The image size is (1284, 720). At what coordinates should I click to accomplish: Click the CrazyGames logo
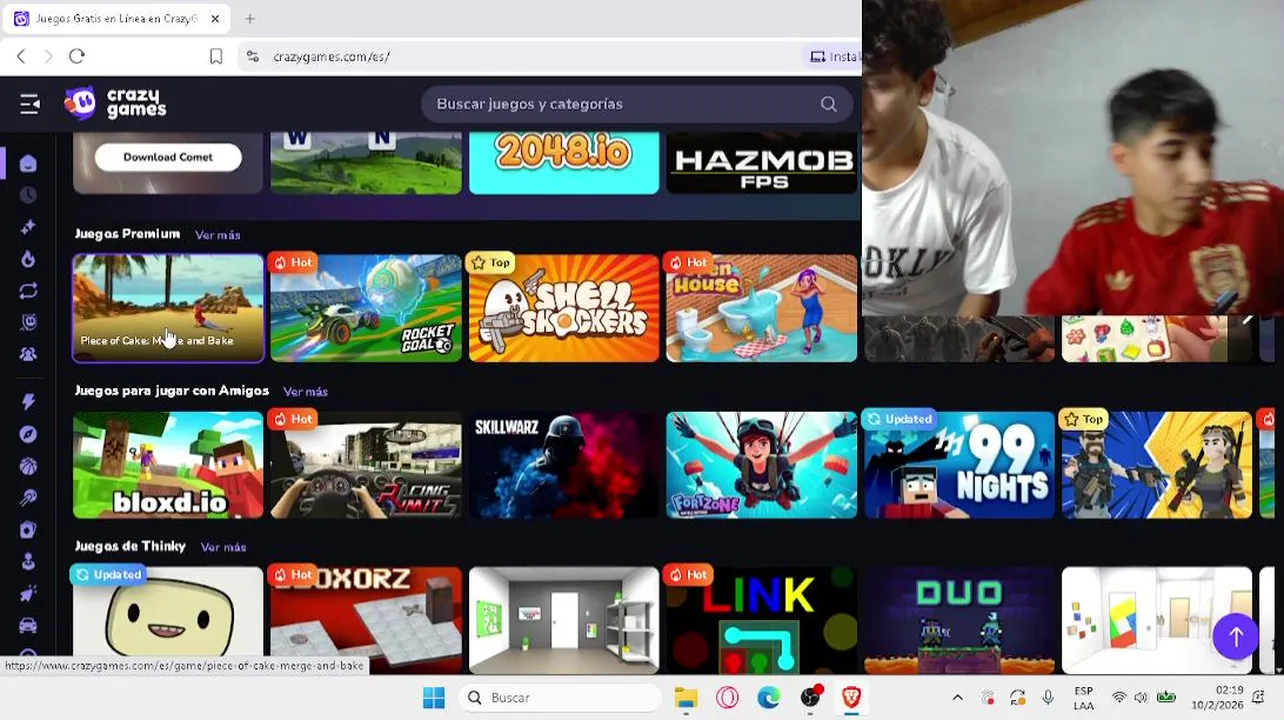[115, 103]
